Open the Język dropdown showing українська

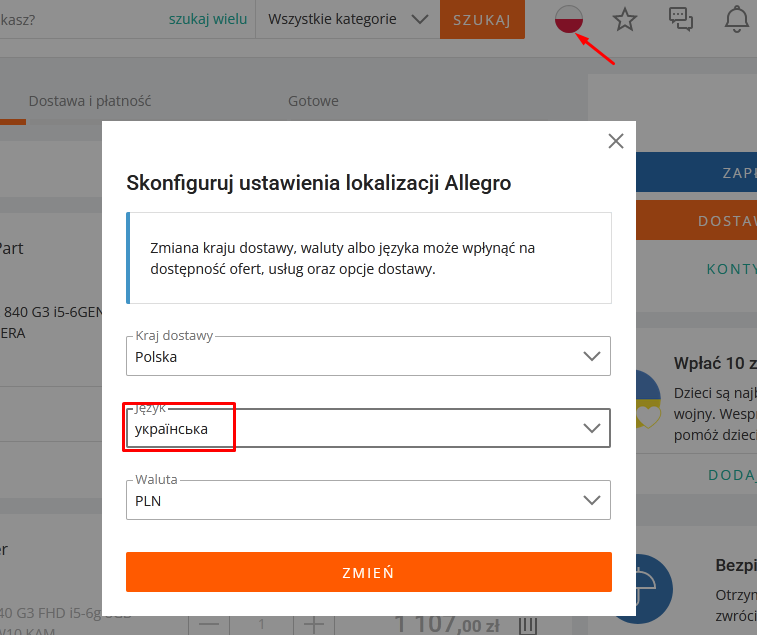[x=368, y=428]
